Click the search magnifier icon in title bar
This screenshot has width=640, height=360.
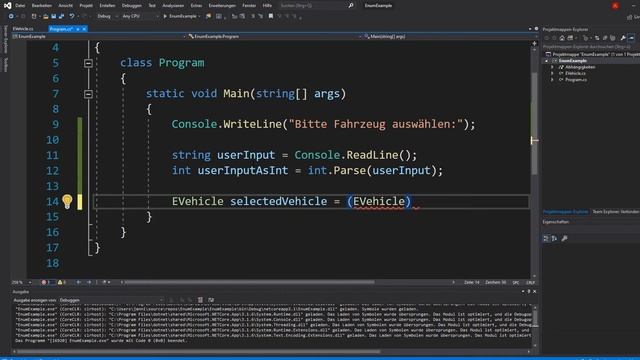pyautogui.click(x=351, y=6)
